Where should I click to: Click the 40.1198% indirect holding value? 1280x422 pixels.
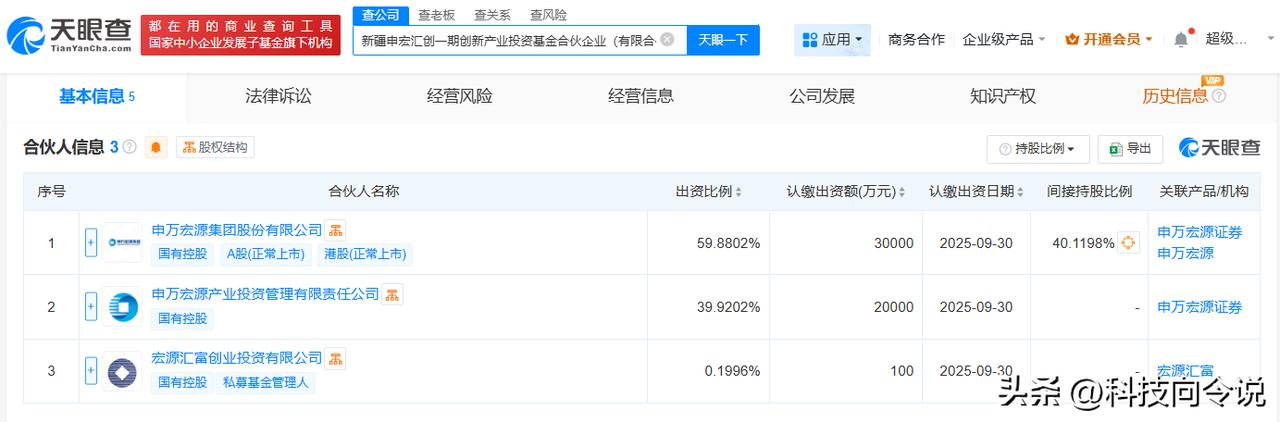pyautogui.click(x=1083, y=243)
